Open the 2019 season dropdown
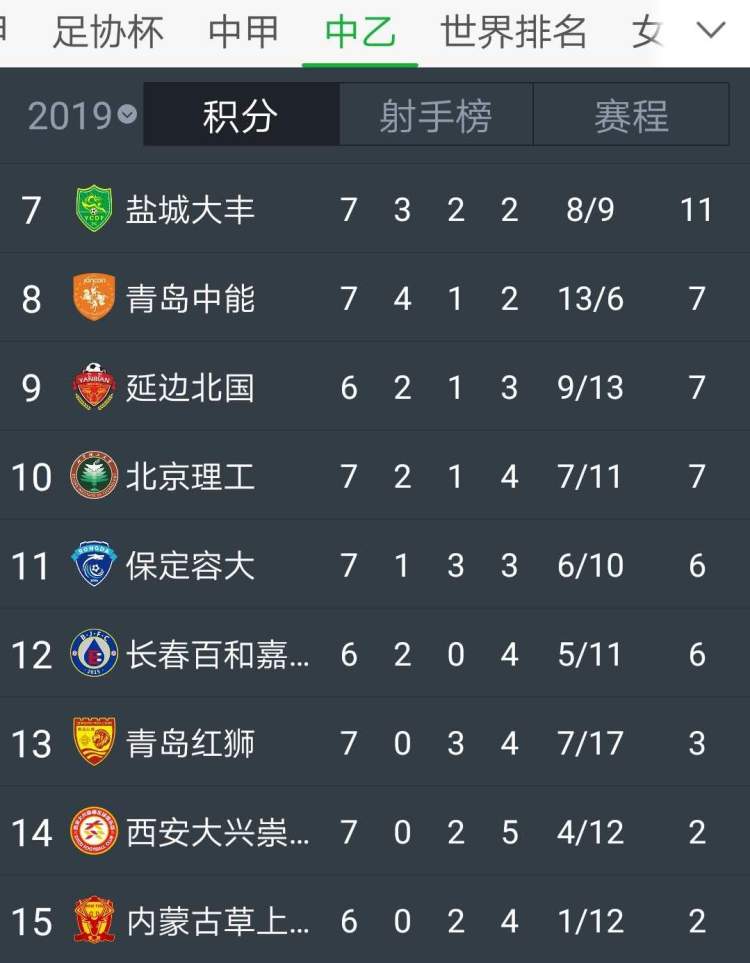Screen dimensions: 750x963 click(82, 115)
